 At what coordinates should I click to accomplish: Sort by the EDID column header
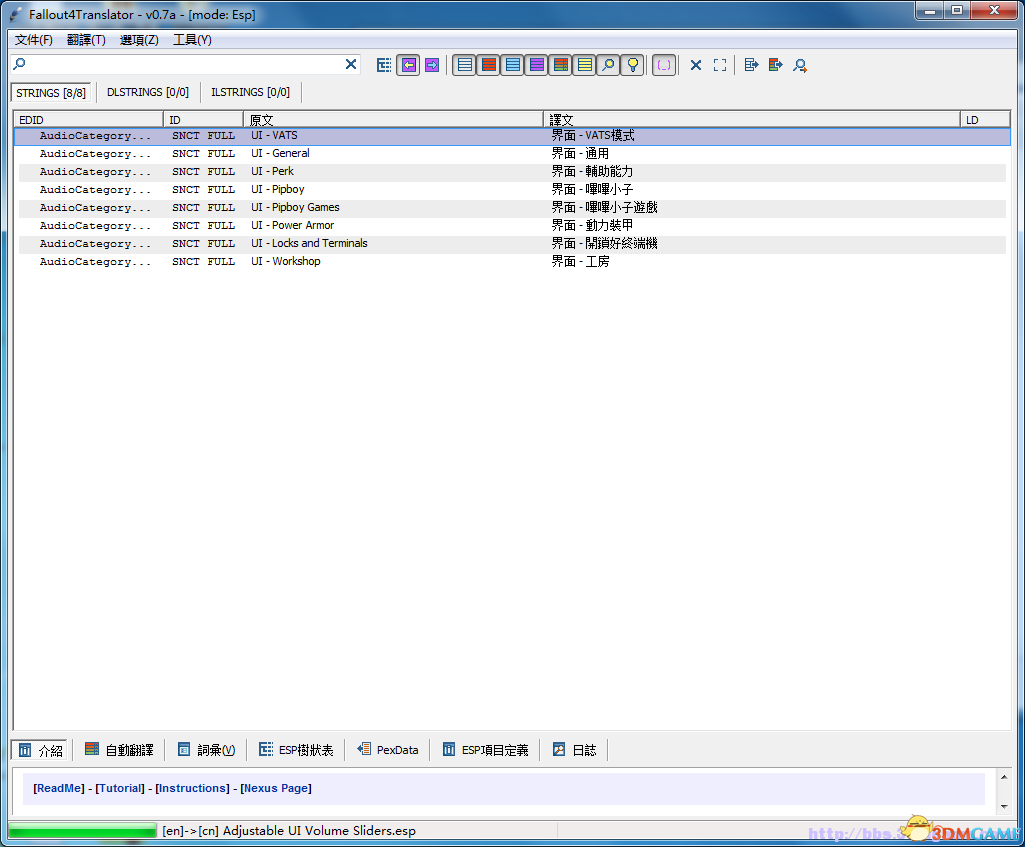89,120
